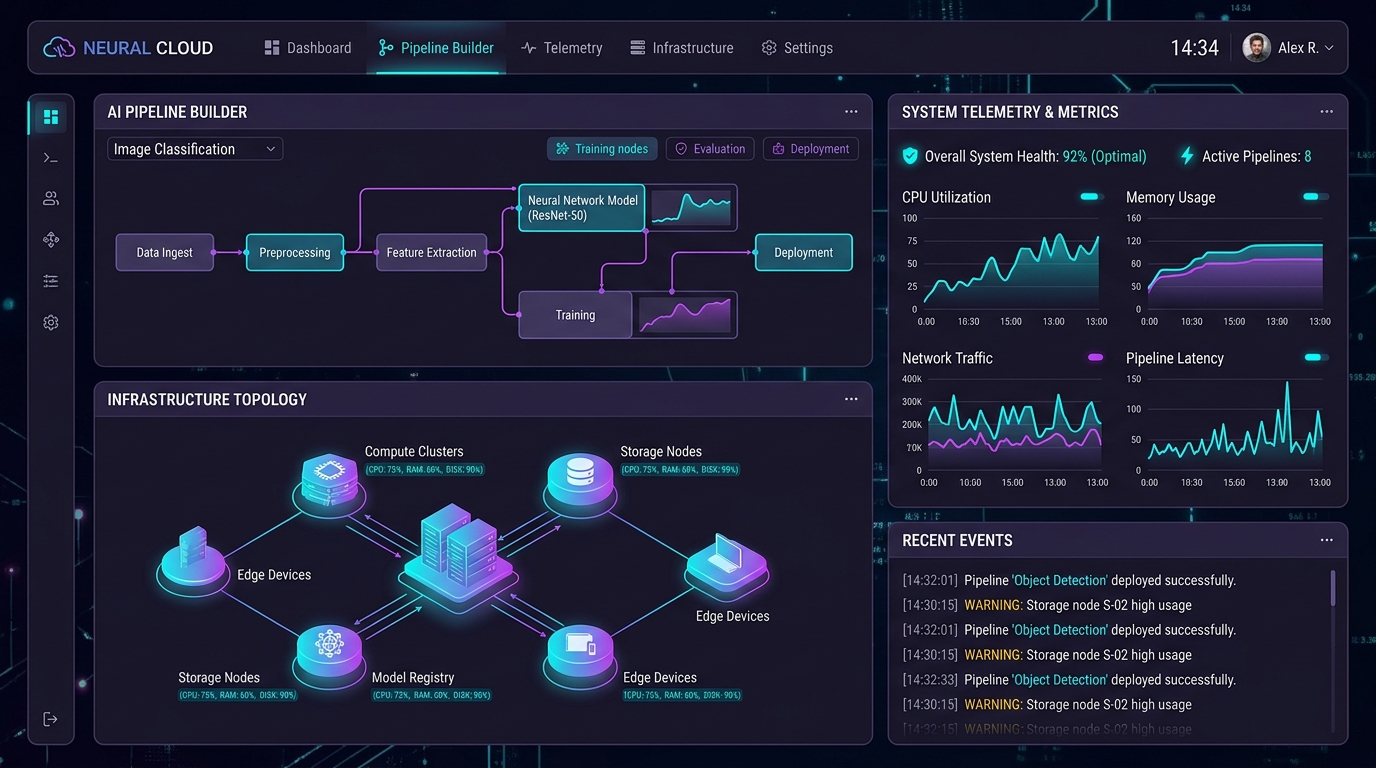Go to the Infrastructure tab
Image resolution: width=1376 pixels, height=768 pixels.
coord(682,48)
